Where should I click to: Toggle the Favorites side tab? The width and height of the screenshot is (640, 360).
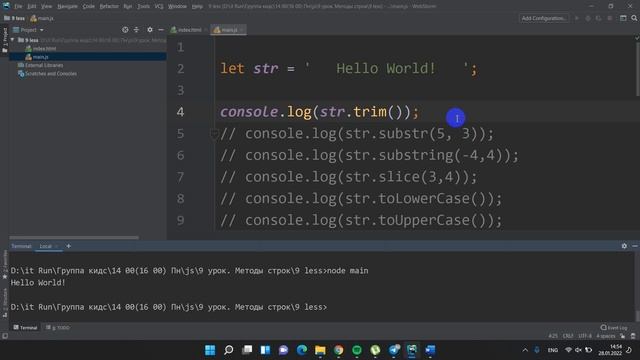(4, 264)
